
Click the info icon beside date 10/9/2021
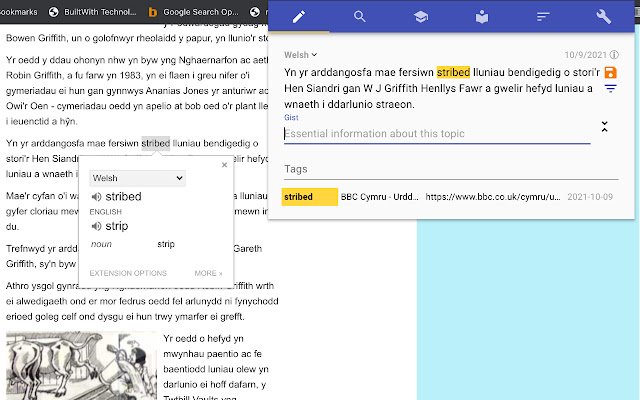[x=614, y=55]
